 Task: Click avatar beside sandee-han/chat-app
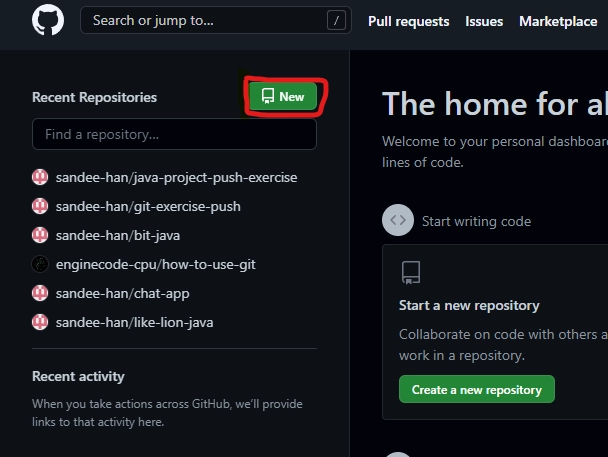click(x=40, y=293)
